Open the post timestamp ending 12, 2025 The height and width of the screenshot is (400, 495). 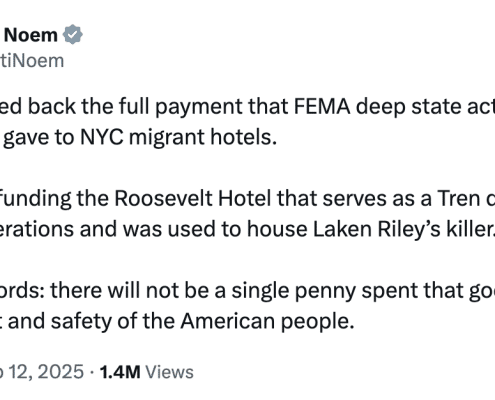[x=42, y=372]
